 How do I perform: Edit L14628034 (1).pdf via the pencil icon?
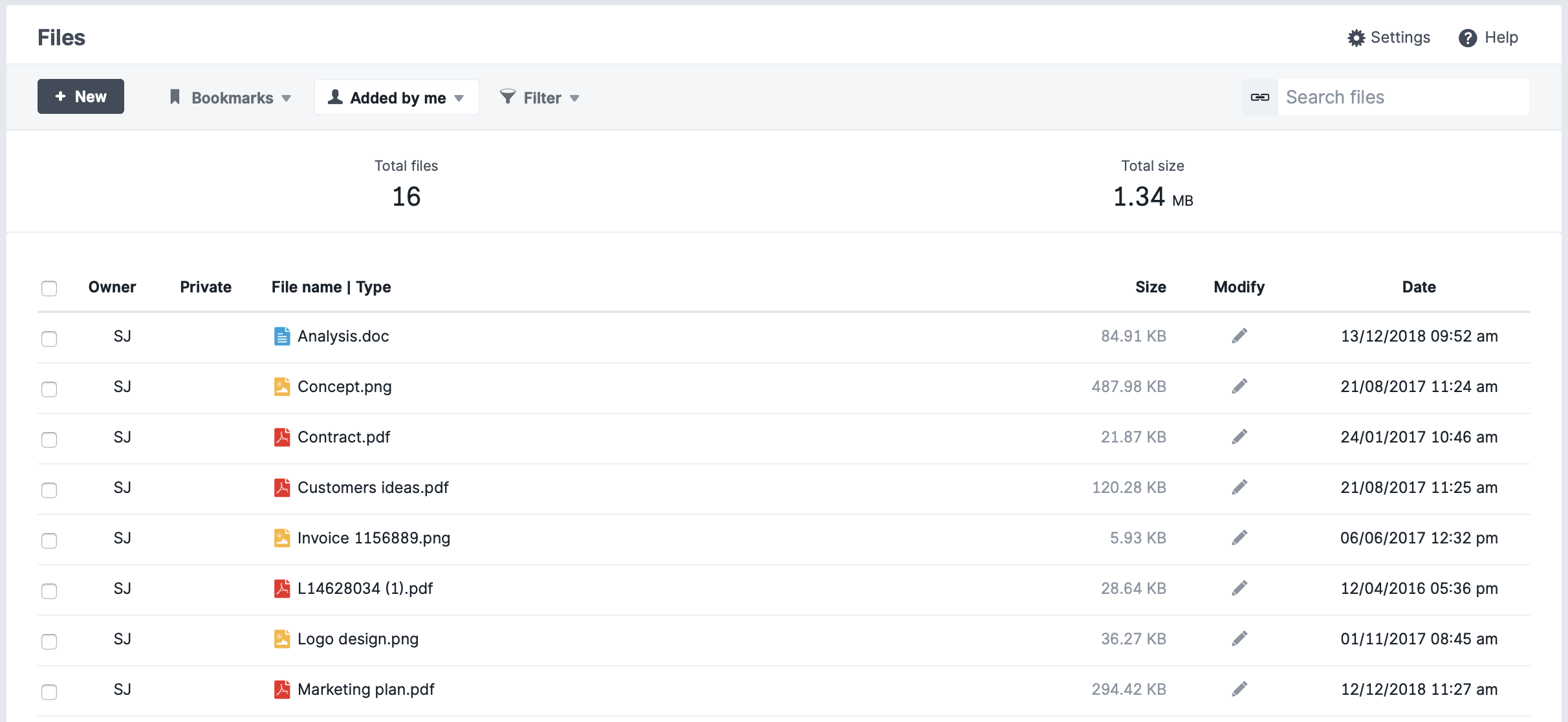[x=1239, y=588]
